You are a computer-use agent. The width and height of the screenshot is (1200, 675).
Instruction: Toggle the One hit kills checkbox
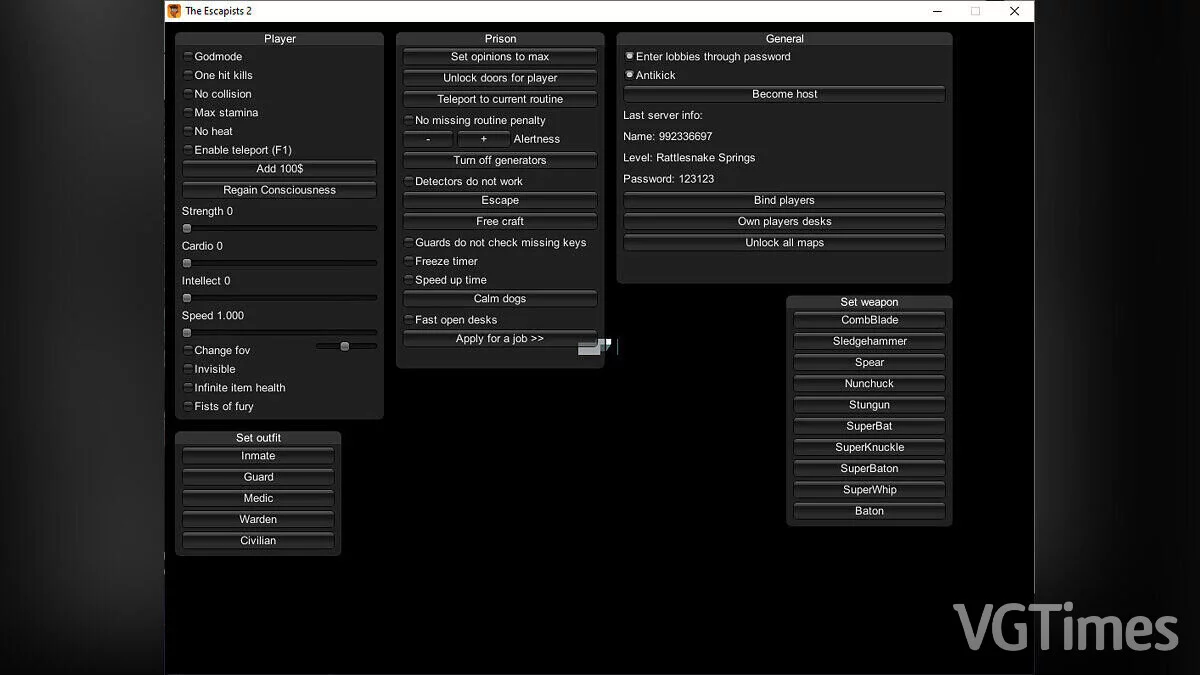(187, 75)
